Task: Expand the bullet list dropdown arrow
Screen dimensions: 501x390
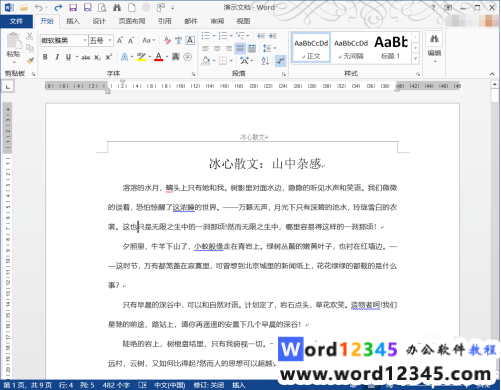Action: (214, 36)
